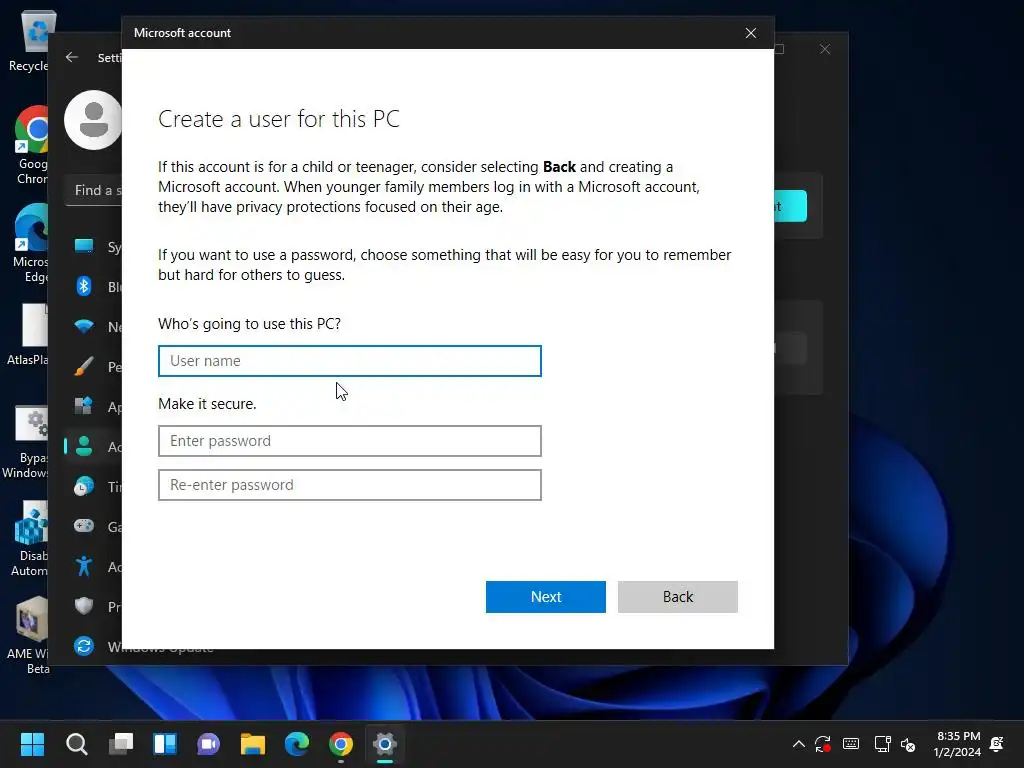Click the Find a setting search box
1024x768 pixels.
(x=93, y=191)
